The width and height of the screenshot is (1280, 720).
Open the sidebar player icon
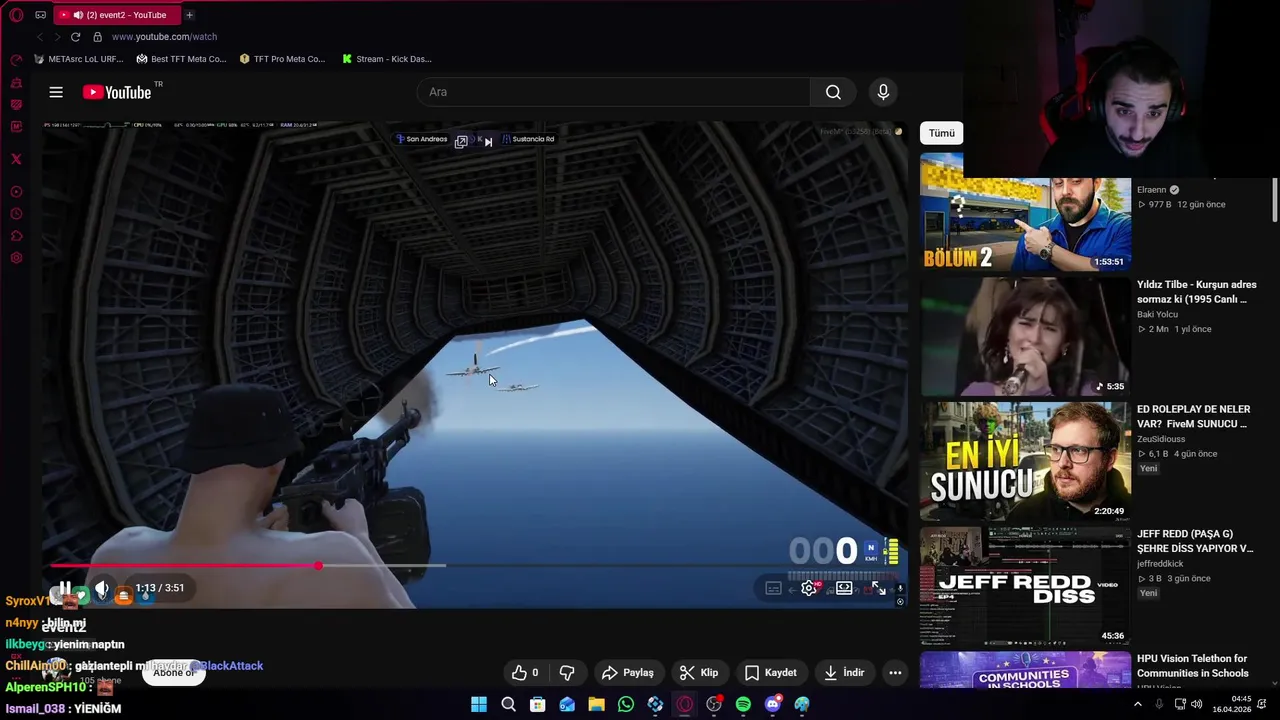coord(16,192)
